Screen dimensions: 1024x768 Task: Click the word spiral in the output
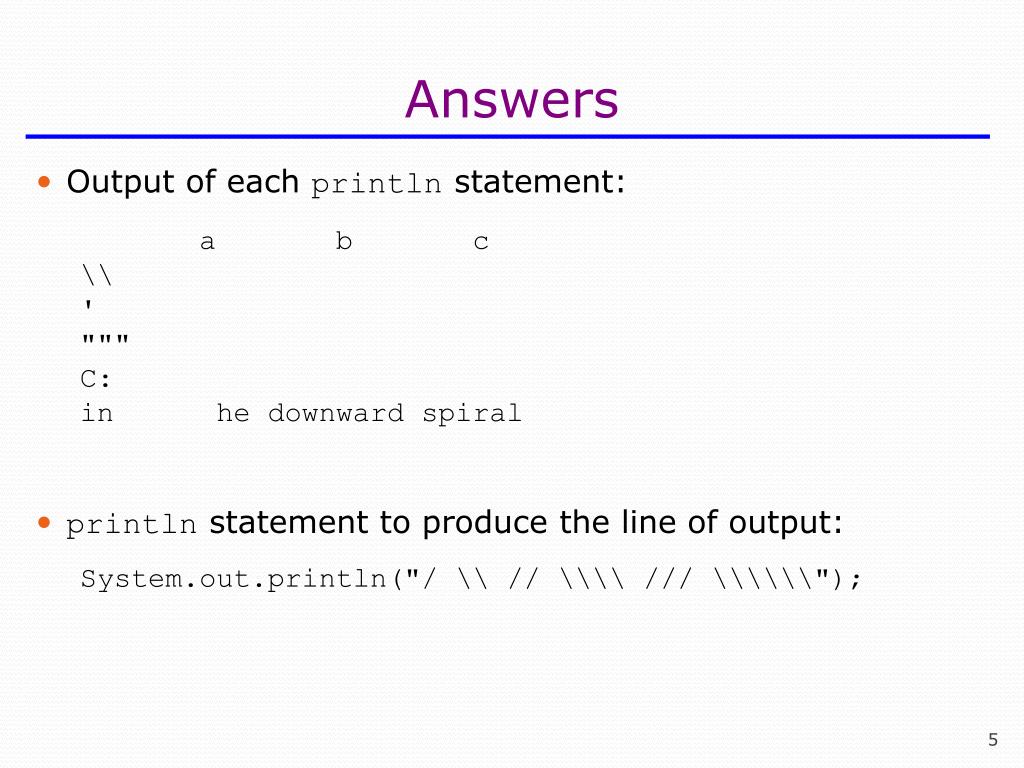tap(472, 414)
